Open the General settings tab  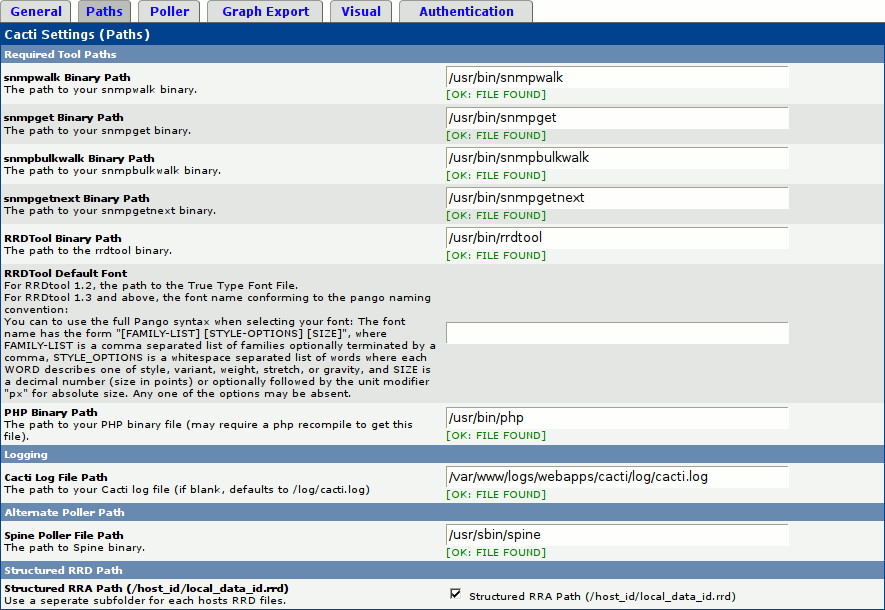click(36, 11)
